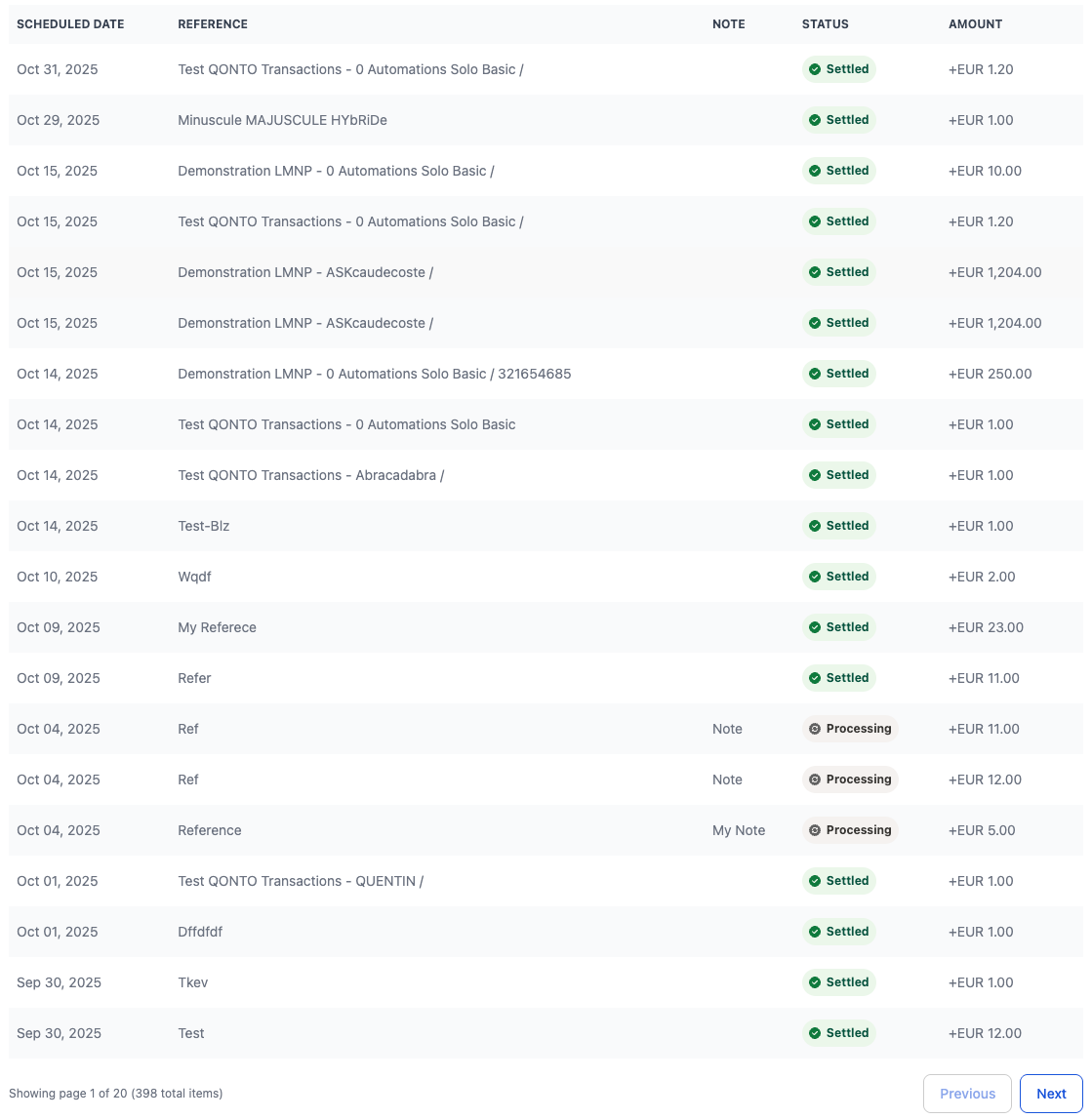Click the Note column header
Viewport: 1092px width, 1119px height.
tap(729, 24)
